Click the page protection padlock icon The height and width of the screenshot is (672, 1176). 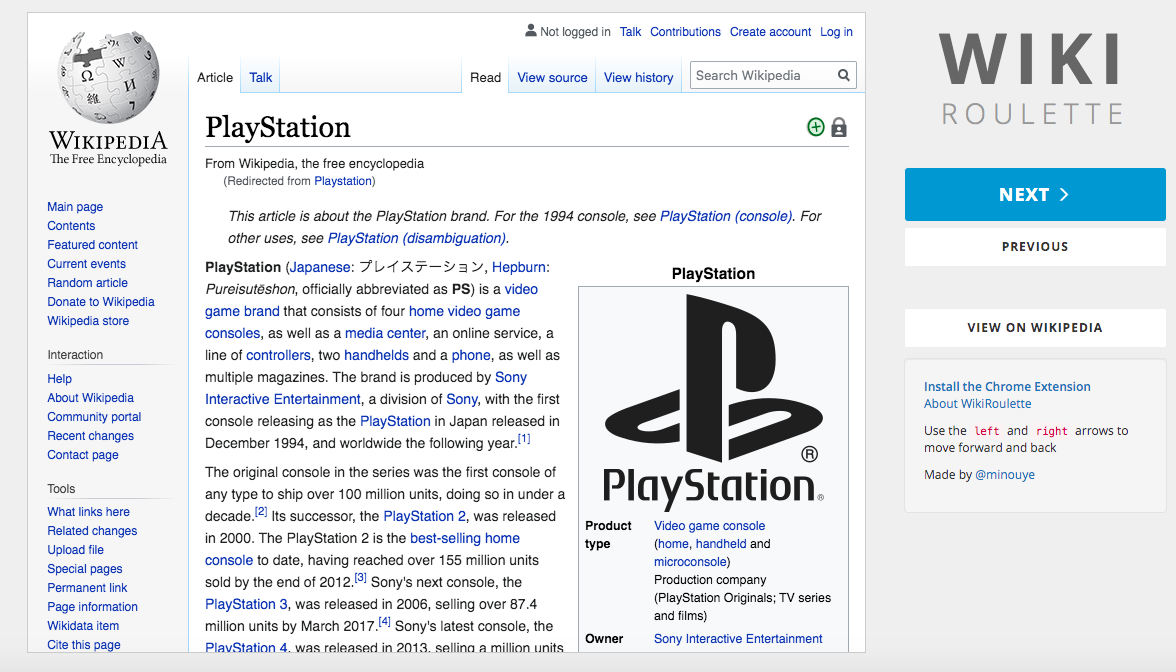pos(839,127)
